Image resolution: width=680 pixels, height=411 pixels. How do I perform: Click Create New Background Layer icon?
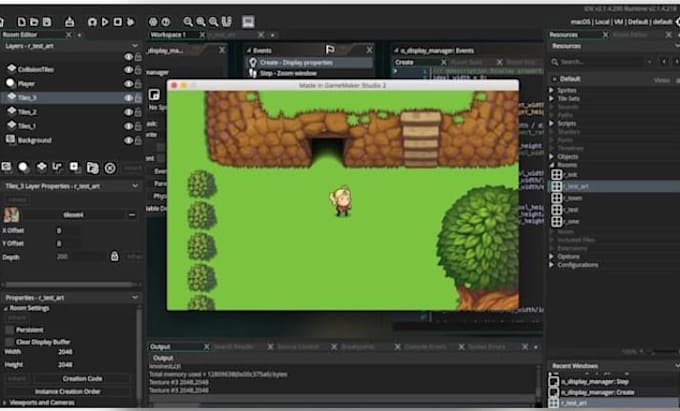click(7, 167)
